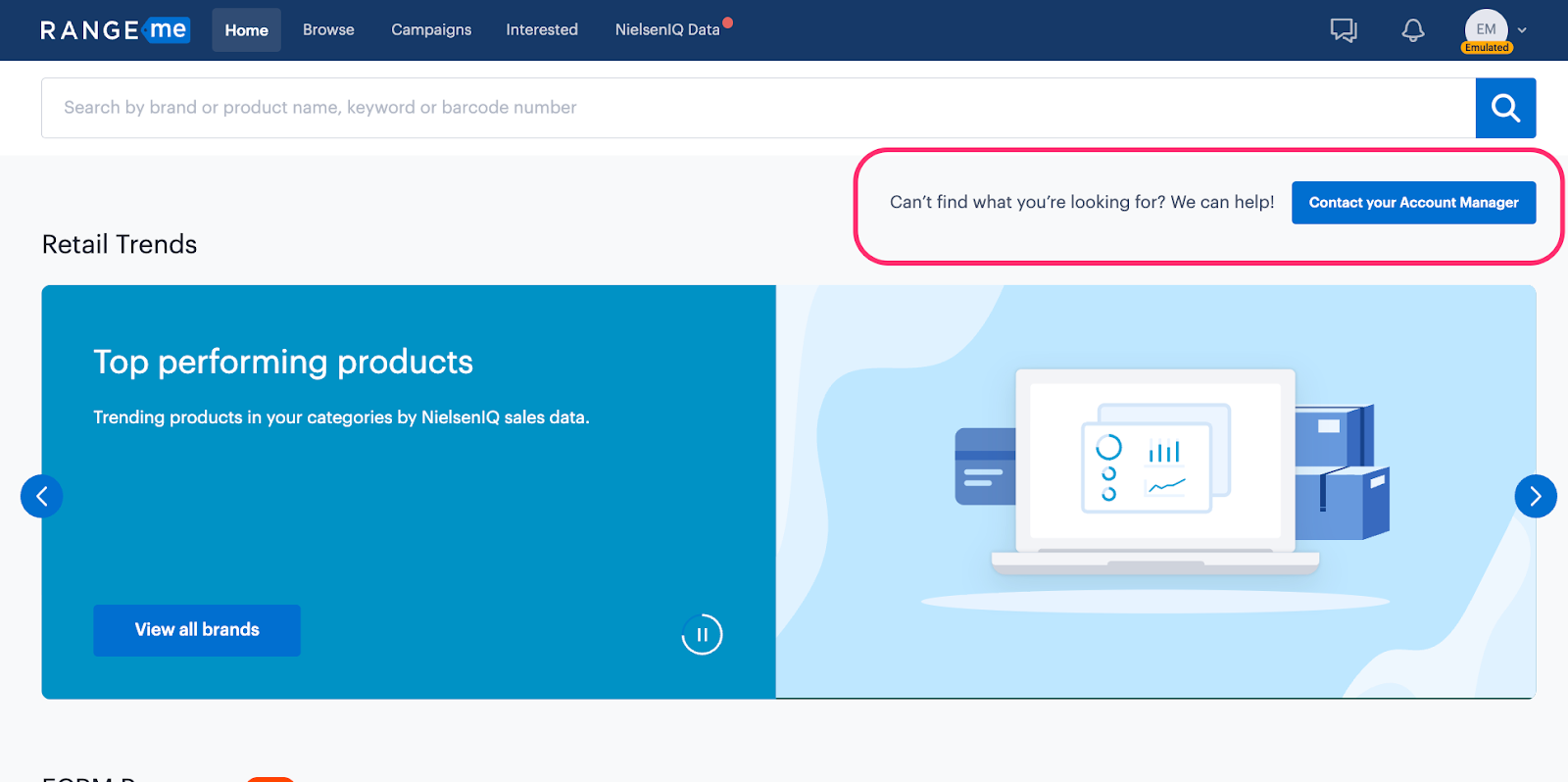Click the Top performing products heading

pos(283,363)
